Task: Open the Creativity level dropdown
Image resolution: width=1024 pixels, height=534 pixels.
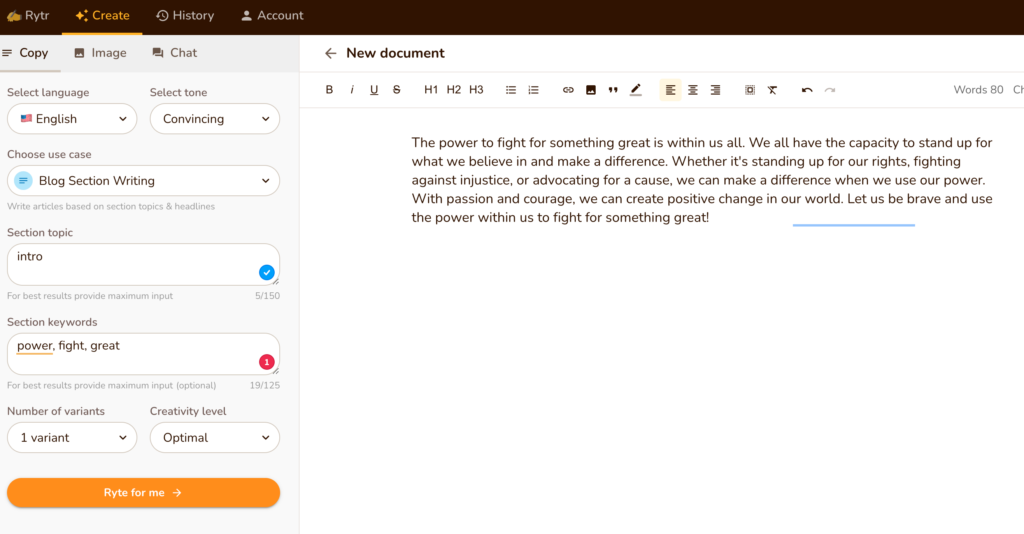Action: point(215,437)
